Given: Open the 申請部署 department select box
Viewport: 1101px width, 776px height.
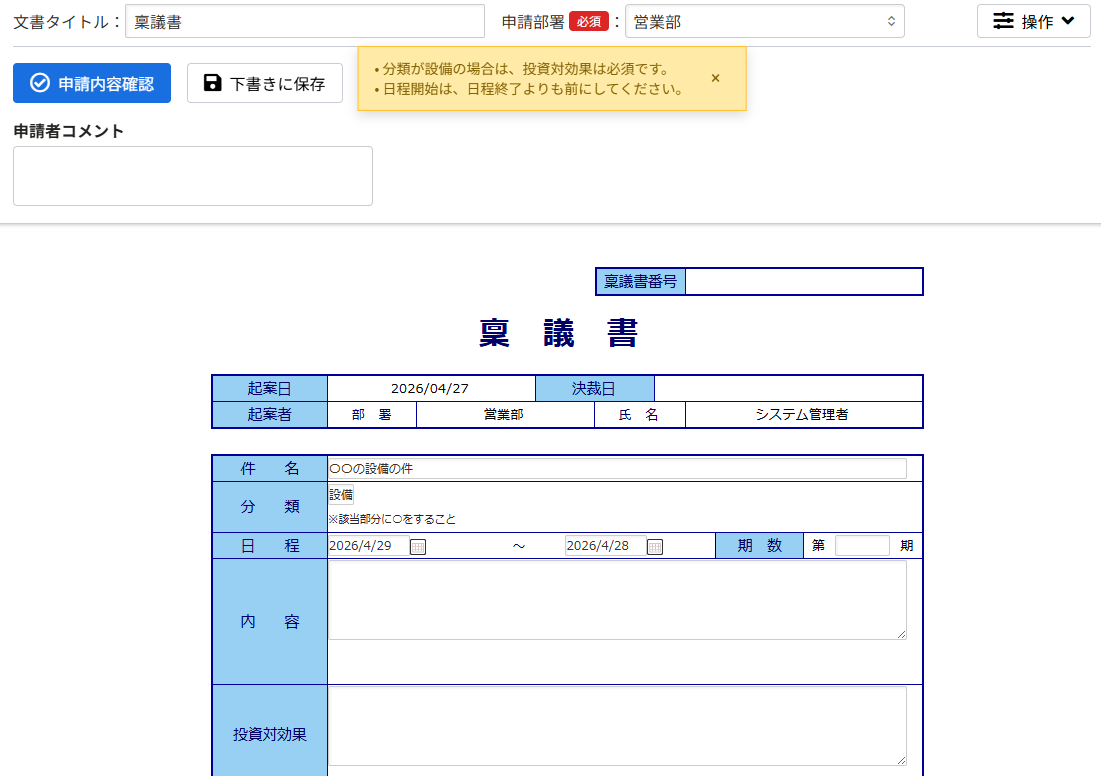Looking at the screenshot, I should click(x=765, y=21).
